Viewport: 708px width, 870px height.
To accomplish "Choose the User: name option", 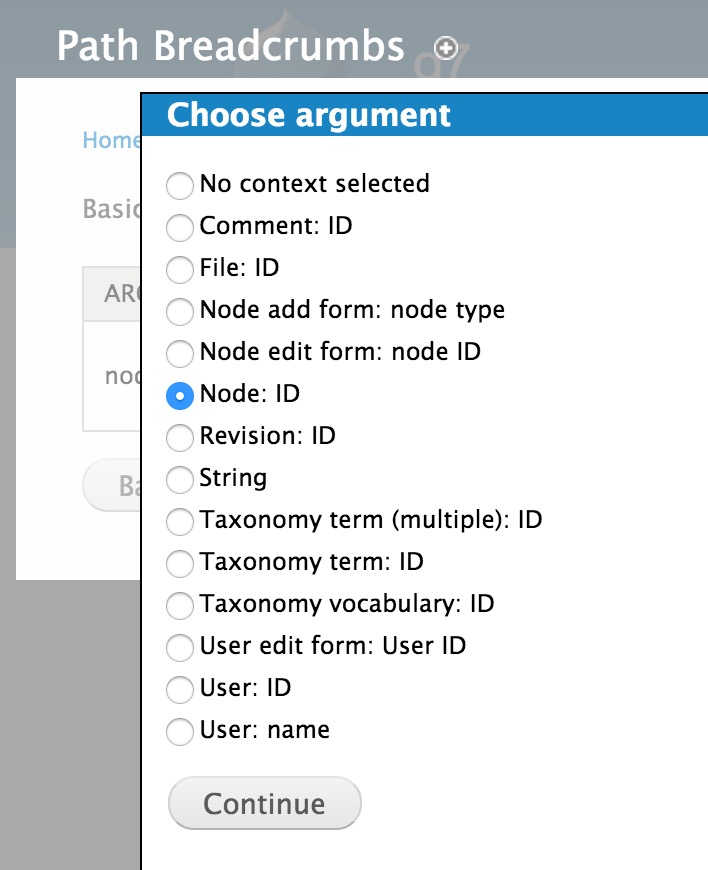I will pos(180,731).
